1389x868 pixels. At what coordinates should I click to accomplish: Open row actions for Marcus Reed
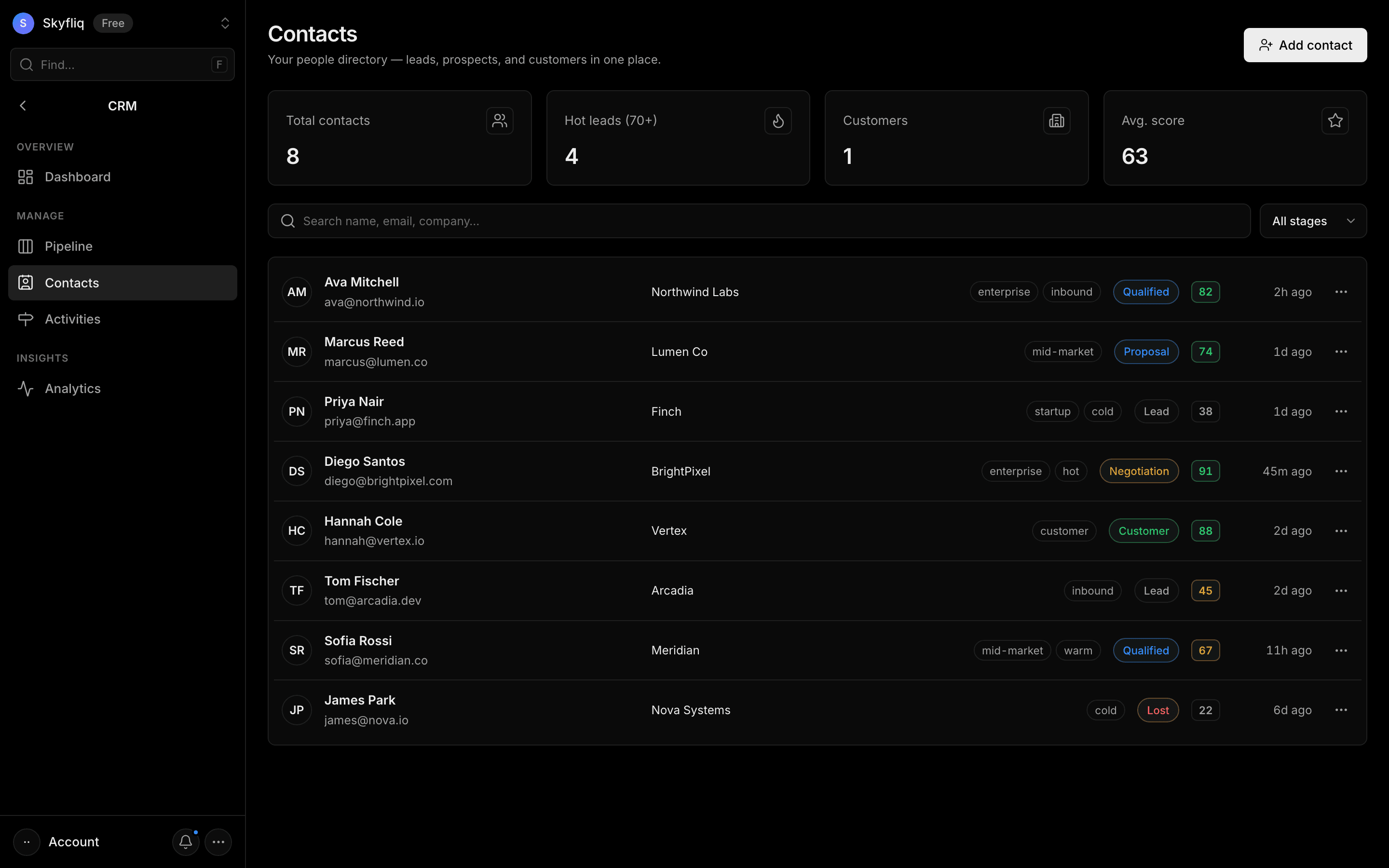[1341, 352]
